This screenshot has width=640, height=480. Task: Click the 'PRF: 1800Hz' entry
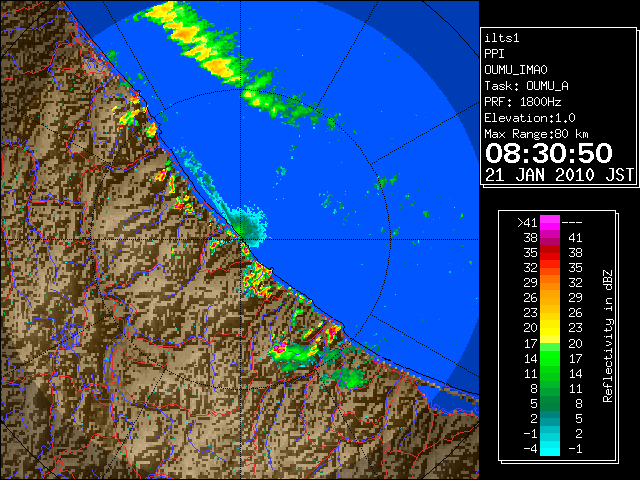coord(523,102)
